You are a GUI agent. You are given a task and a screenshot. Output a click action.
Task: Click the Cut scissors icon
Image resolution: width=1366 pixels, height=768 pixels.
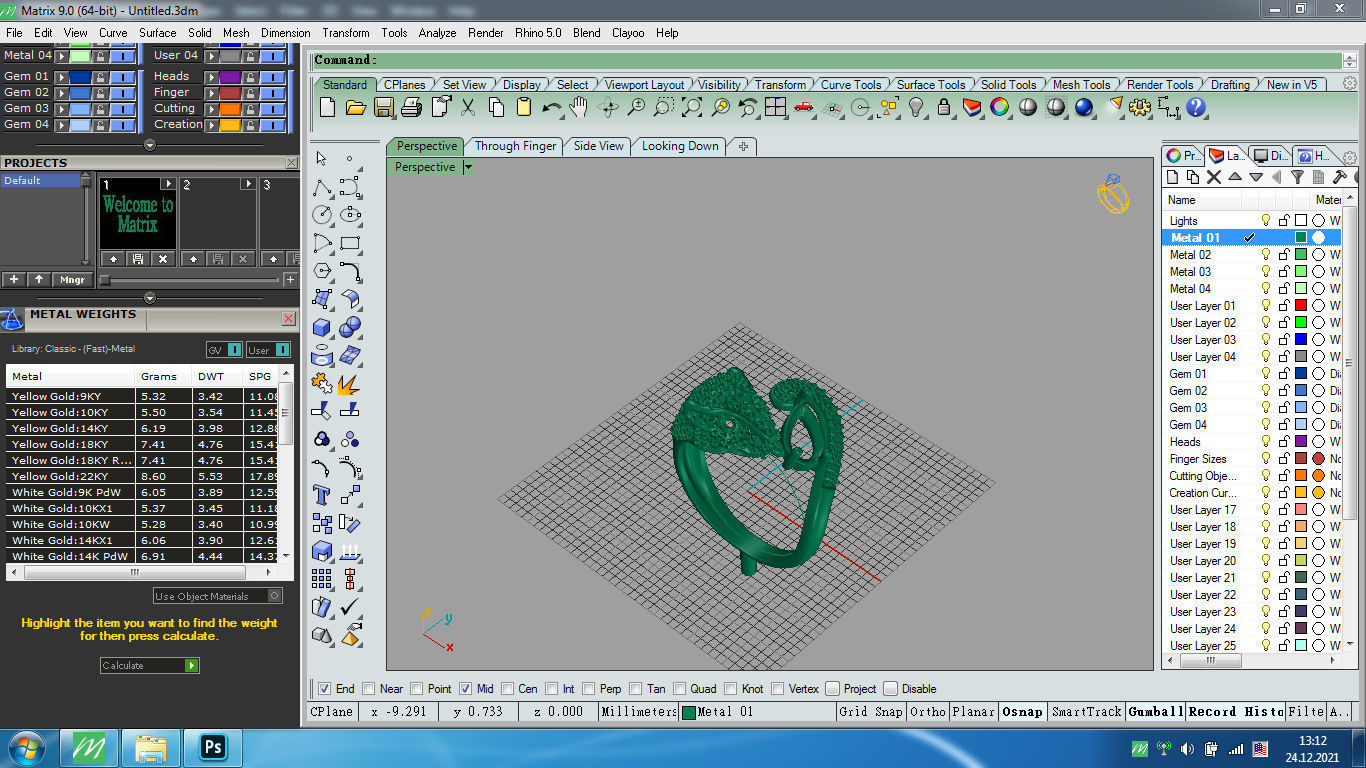pyautogui.click(x=468, y=107)
